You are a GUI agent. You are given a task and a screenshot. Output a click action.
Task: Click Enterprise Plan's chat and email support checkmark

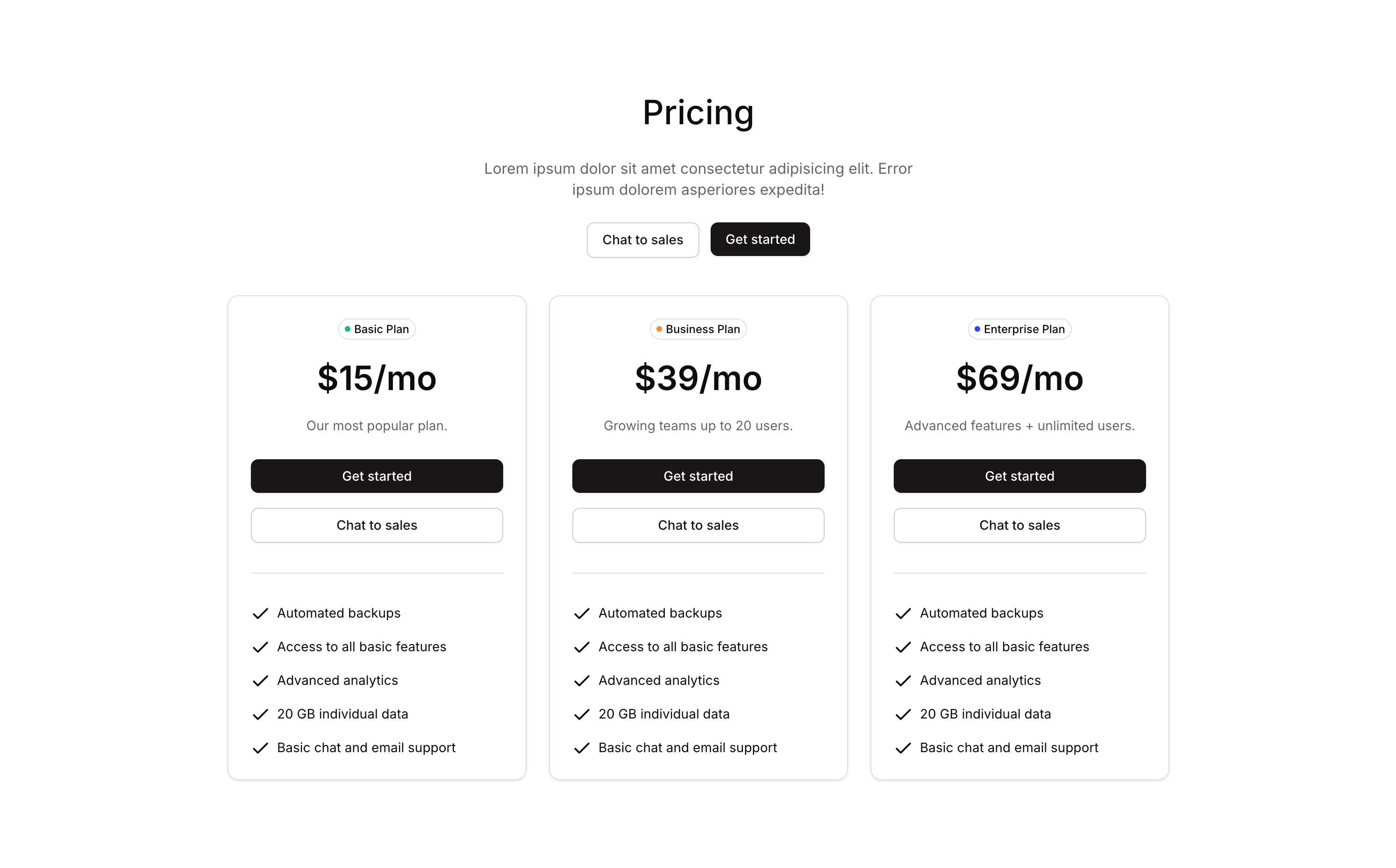(x=903, y=748)
